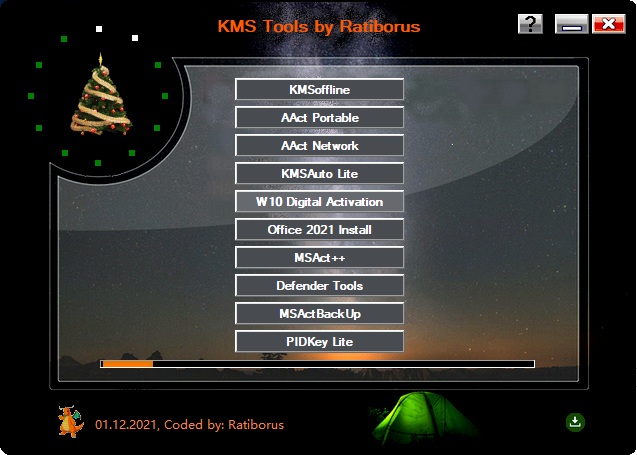The width and height of the screenshot is (637, 455).
Task: Click the orange dragon mascot icon
Action: (x=71, y=422)
